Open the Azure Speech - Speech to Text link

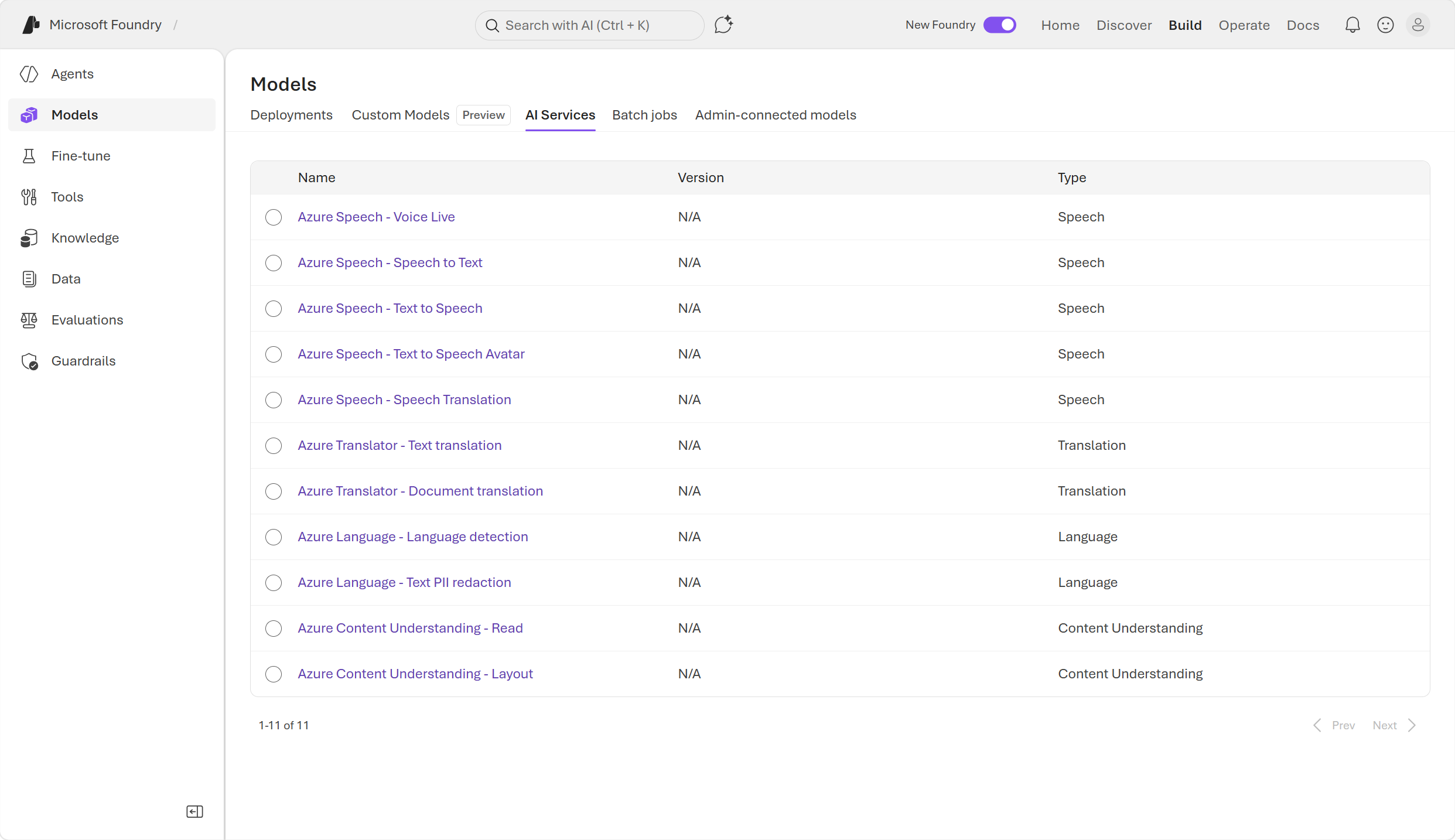click(x=390, y=262)
